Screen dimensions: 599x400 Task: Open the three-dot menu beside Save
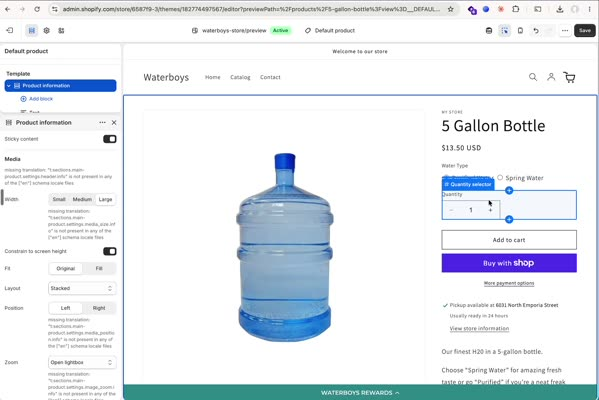click(x=565, y=31)
